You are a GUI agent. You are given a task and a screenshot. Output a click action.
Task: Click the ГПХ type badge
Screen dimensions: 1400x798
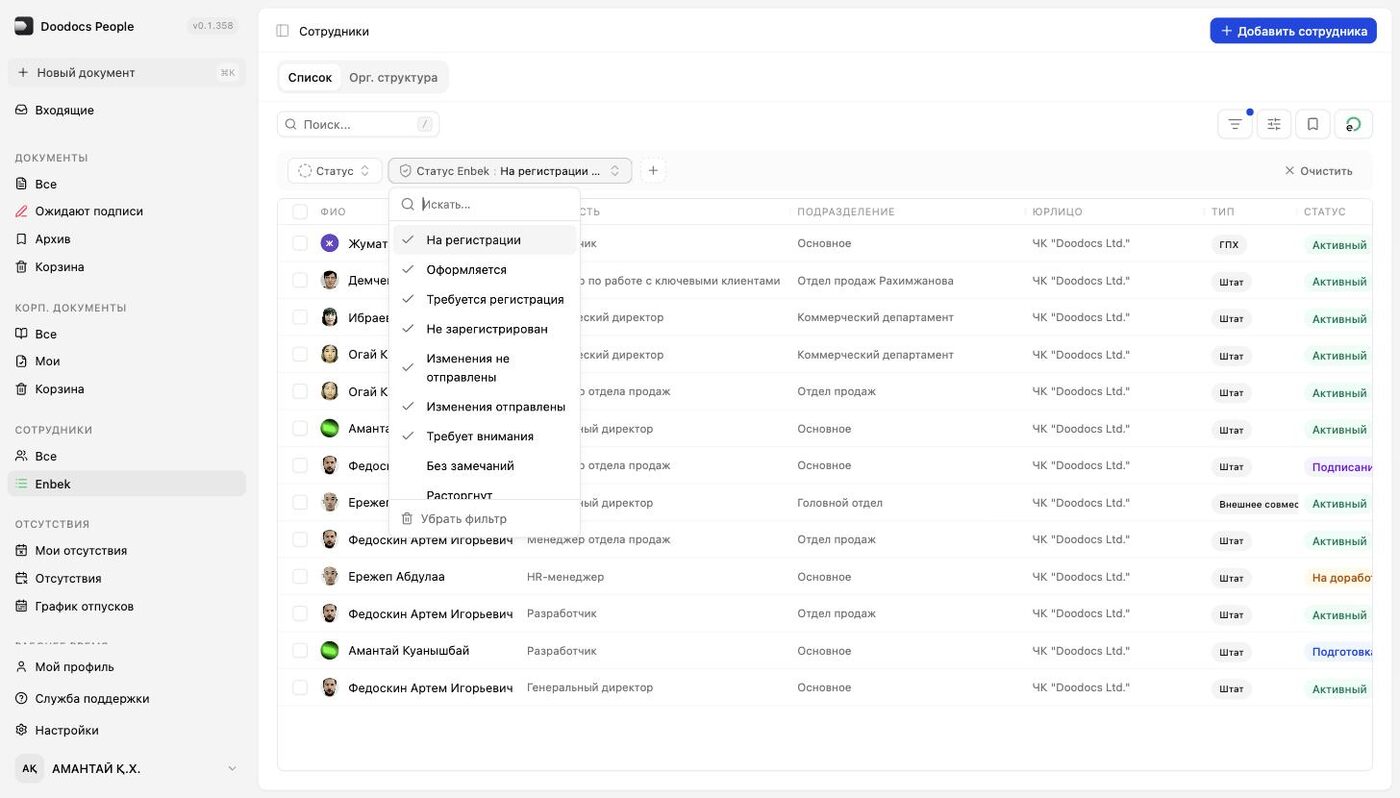click(1228, 244)
